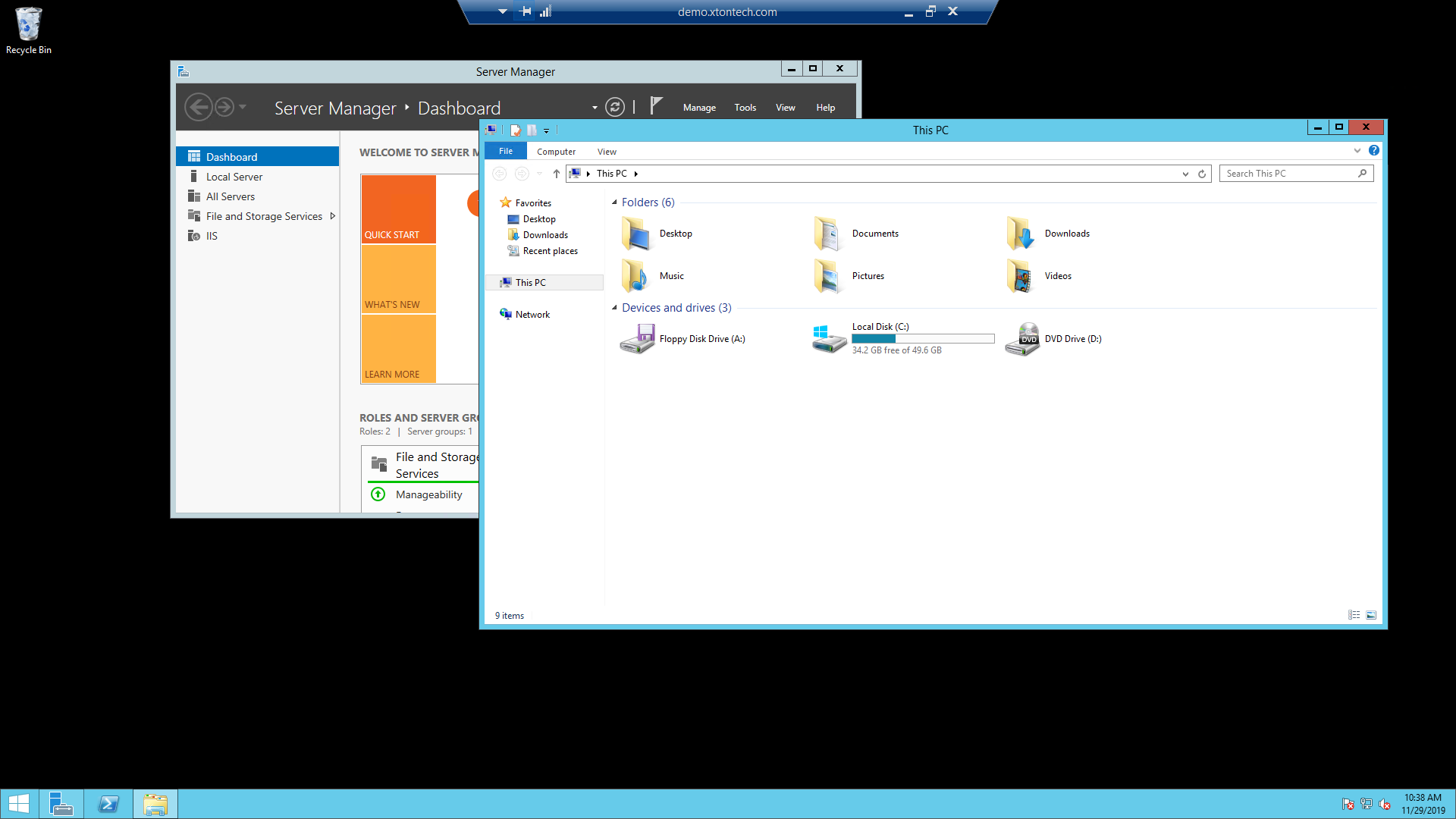Click the Up arrow in Explorer navigation

556,174
